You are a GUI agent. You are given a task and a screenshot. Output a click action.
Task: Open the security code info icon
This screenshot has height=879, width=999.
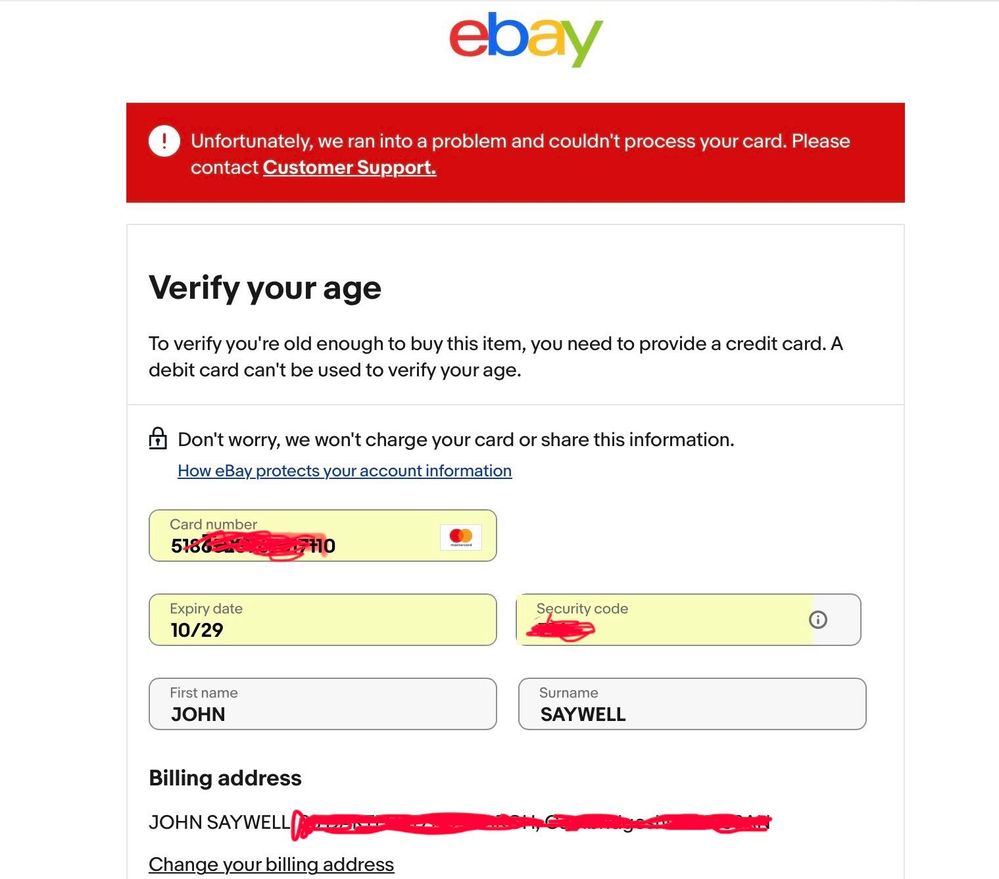[818, 620]
